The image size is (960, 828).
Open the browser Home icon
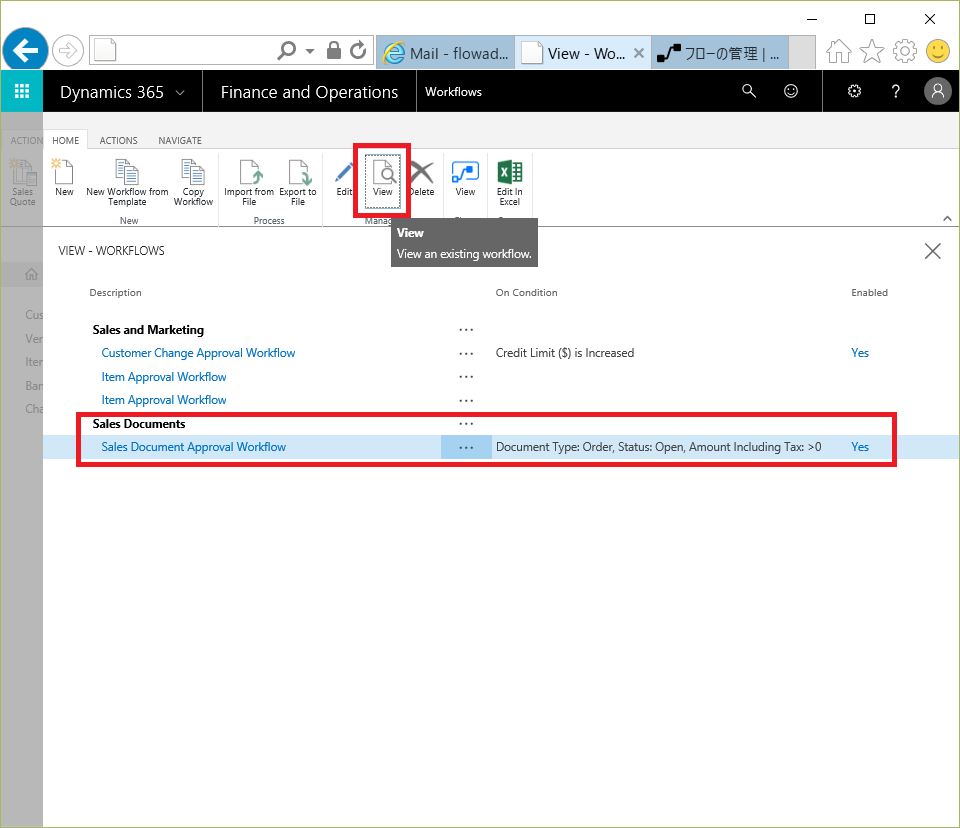(839, 51)
